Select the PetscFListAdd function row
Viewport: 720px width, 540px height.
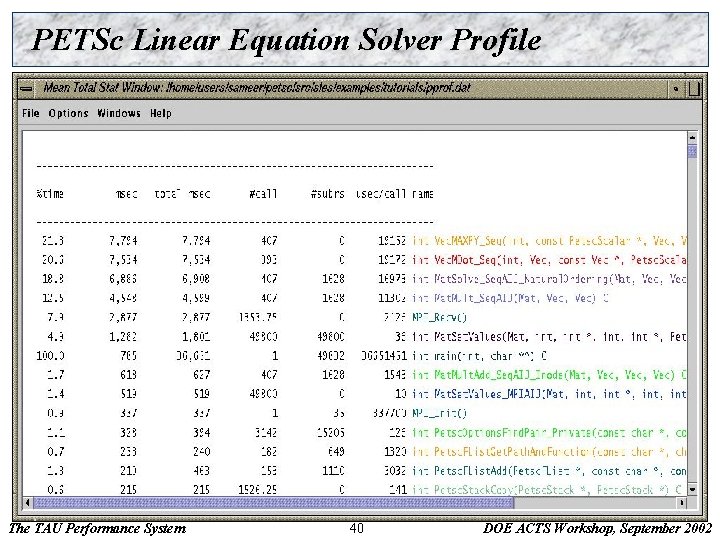(x=361, y=471)
